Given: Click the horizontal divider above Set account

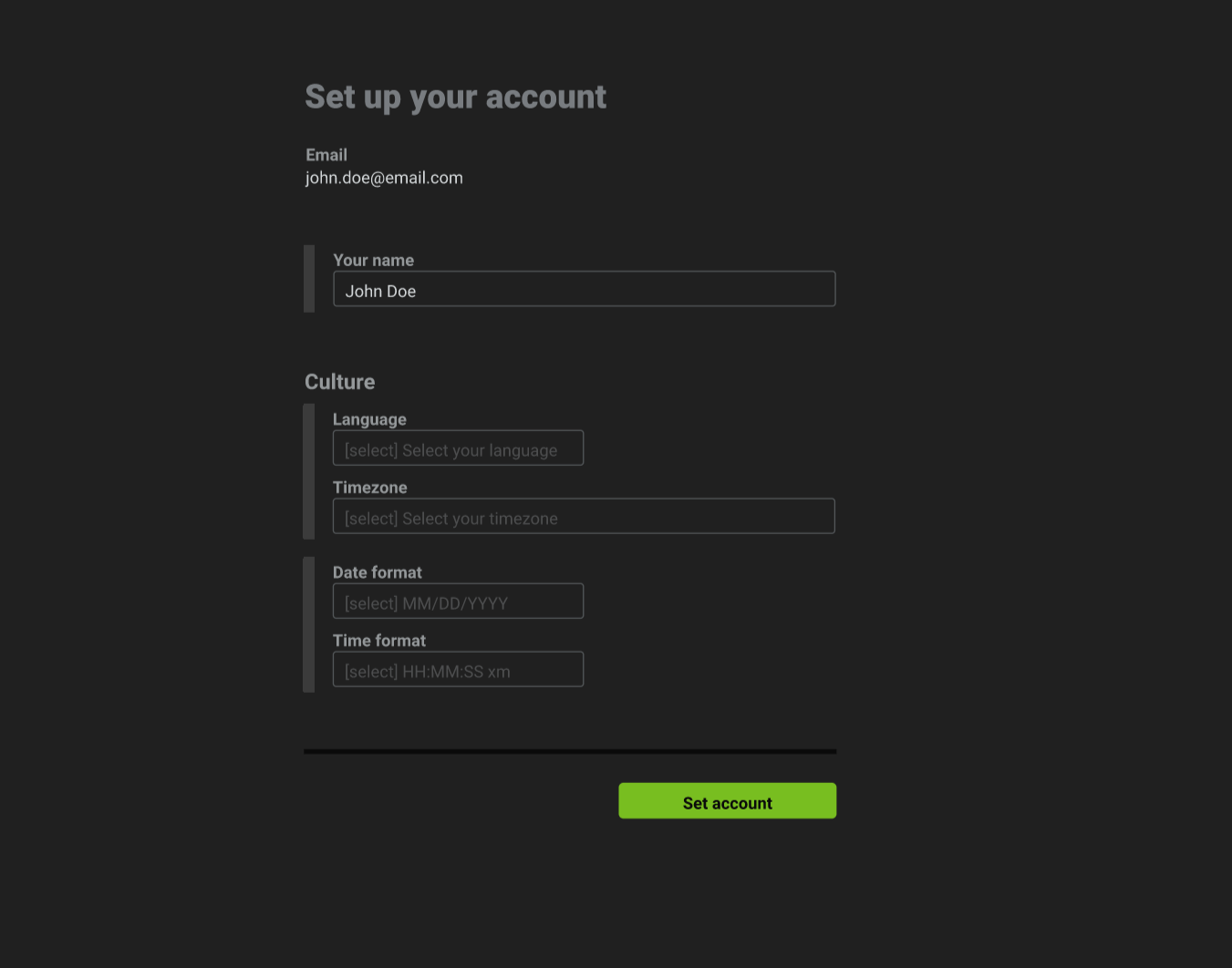Looking at the screenshot, I should click(570, 752).
